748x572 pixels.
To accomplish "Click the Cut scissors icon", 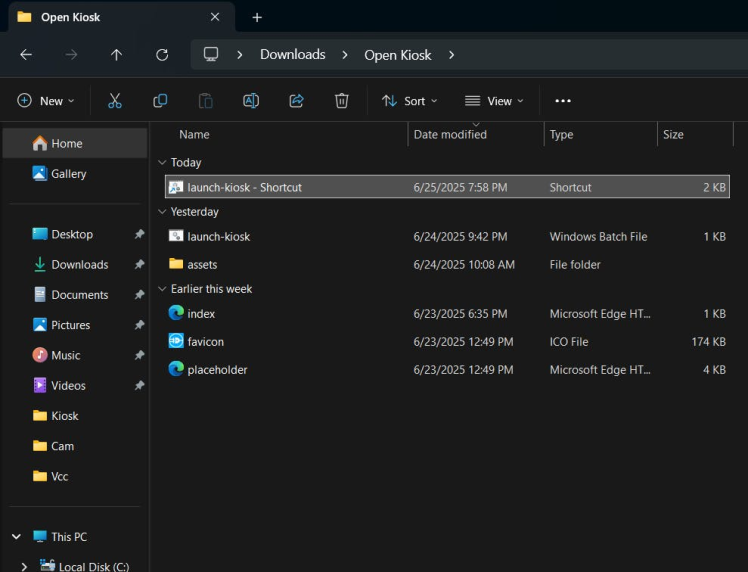I will coord(114,101).
